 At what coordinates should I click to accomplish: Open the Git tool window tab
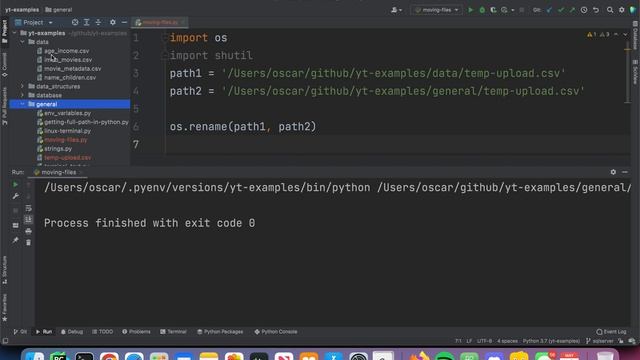[20, 332]
